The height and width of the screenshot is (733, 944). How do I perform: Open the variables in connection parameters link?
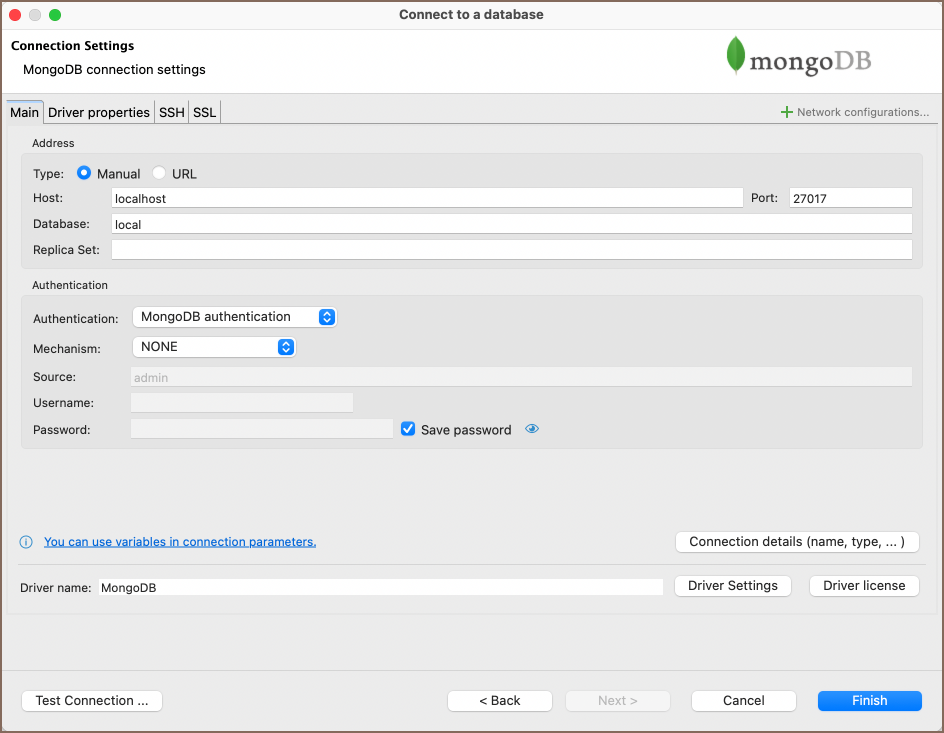click(x=180, y=542)
